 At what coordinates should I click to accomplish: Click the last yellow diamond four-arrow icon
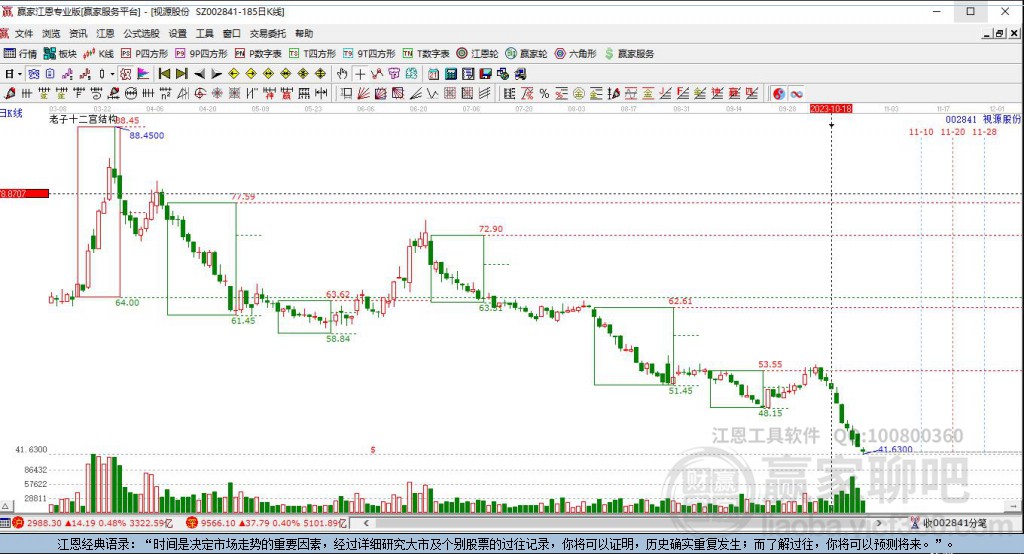[321, 74]
